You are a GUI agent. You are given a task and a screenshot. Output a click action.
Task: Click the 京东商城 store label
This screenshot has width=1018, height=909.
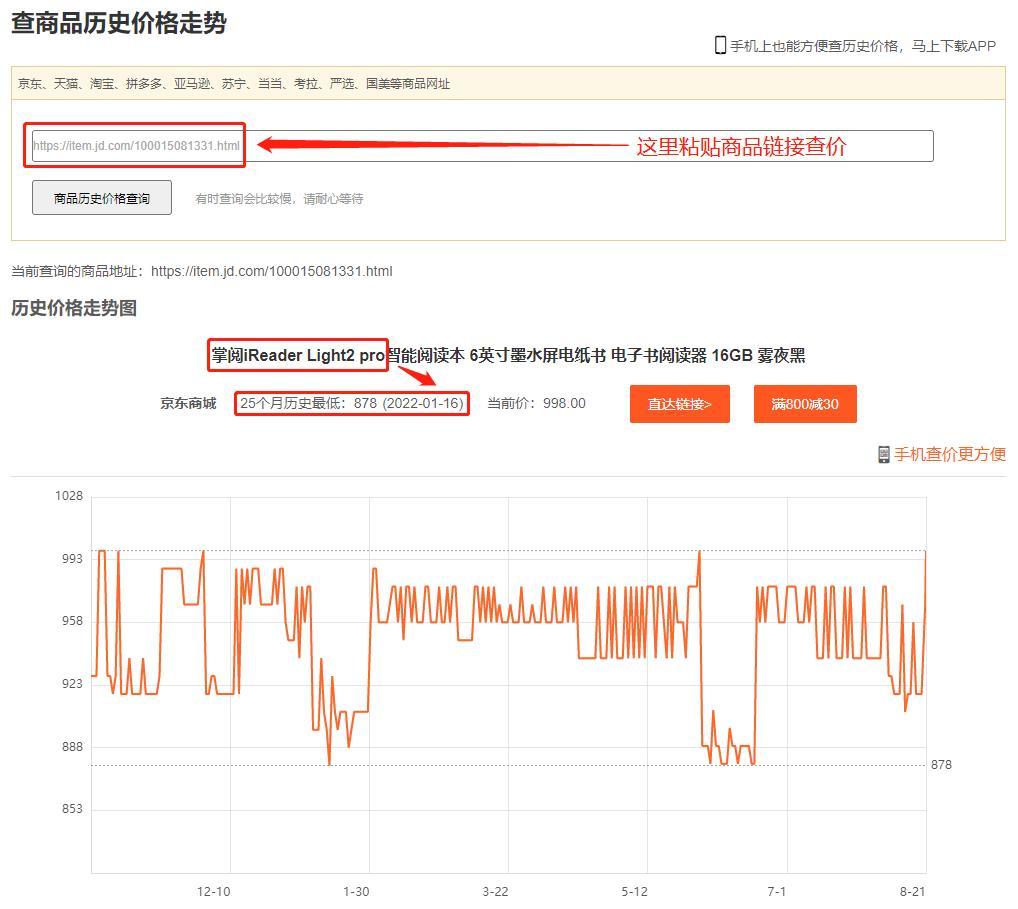pyautogui.click(x=188, y=403)
